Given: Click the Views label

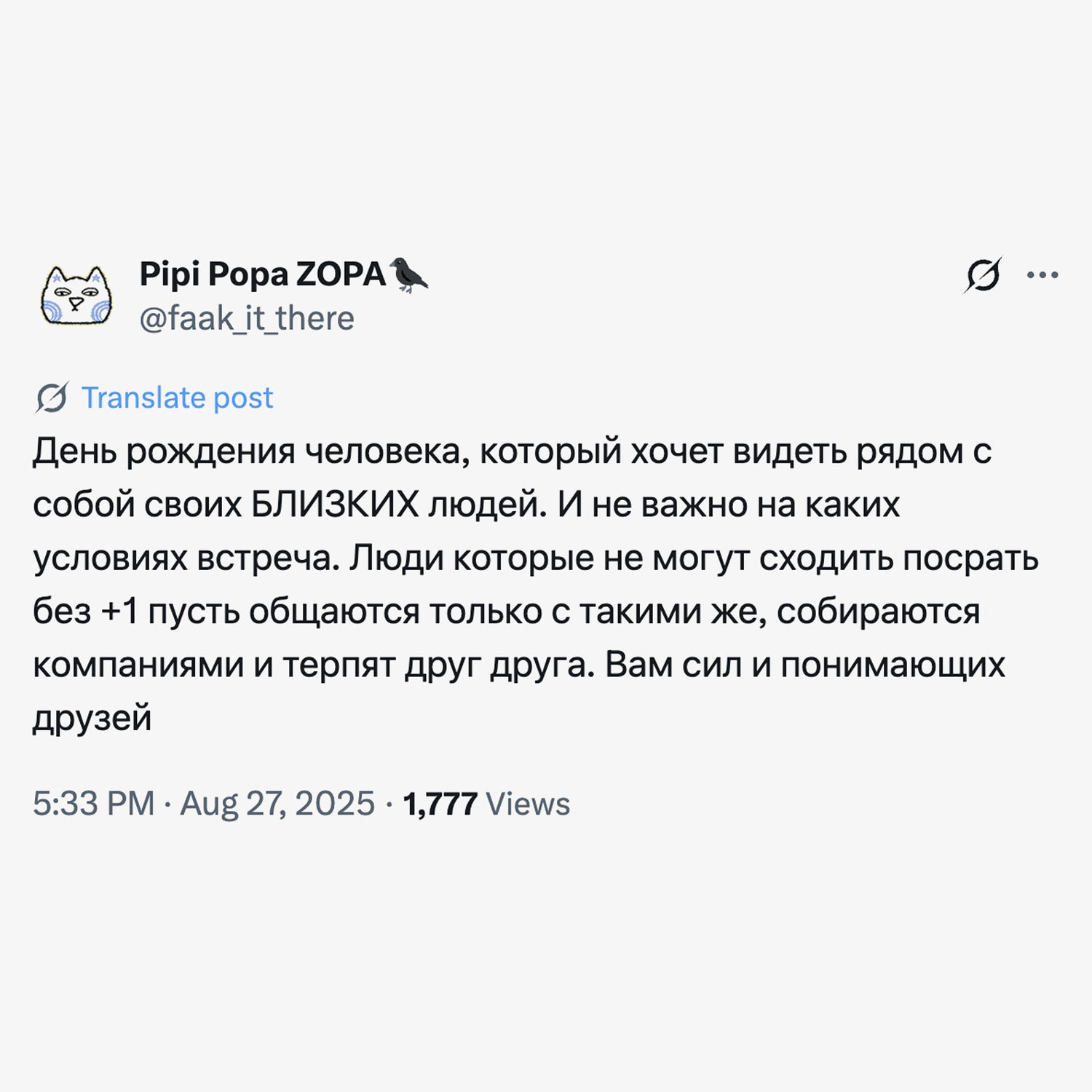Looking at the screenshot, I should pyautogui.click(x=528, y=804).
